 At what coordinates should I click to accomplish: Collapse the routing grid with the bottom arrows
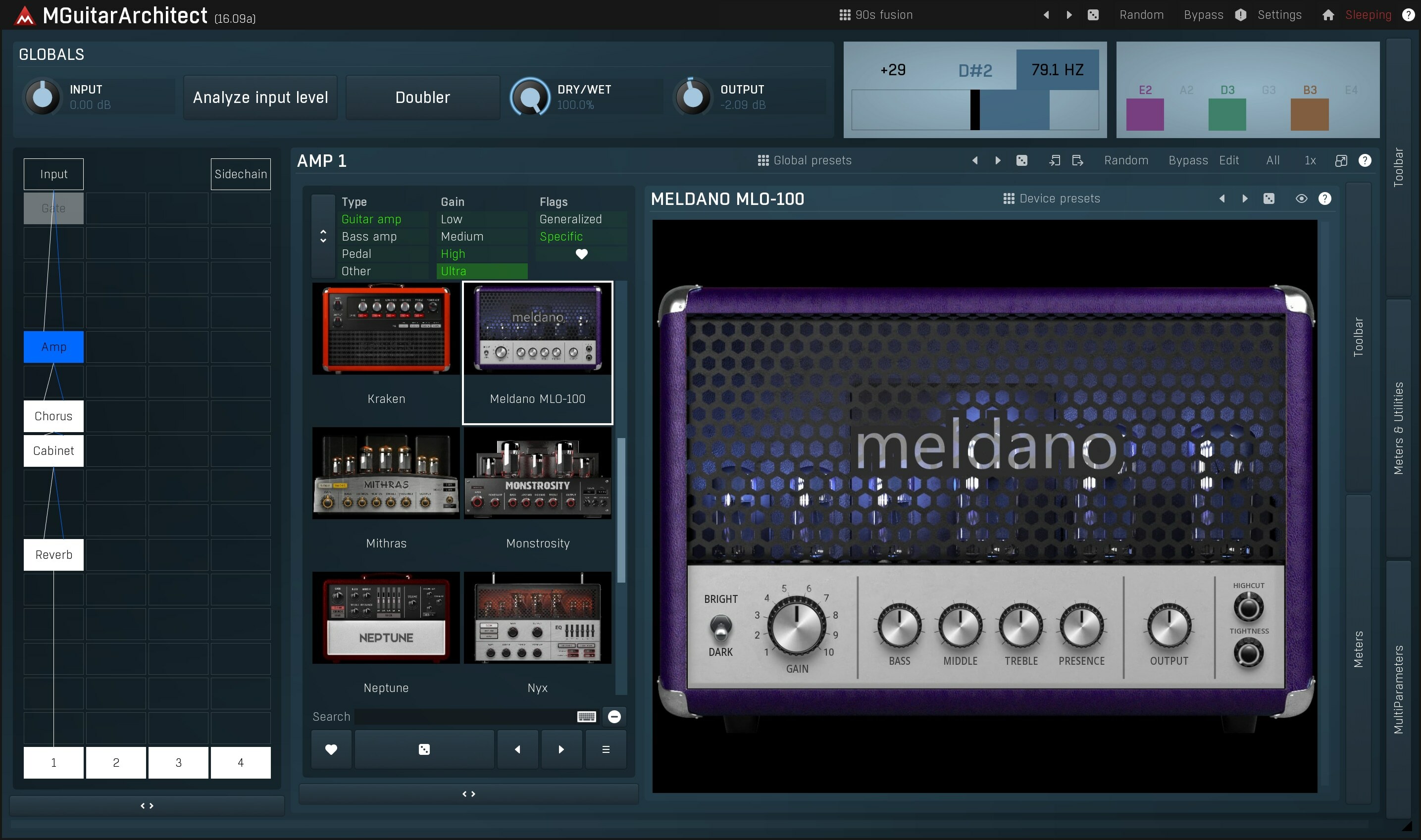point(146,805)
